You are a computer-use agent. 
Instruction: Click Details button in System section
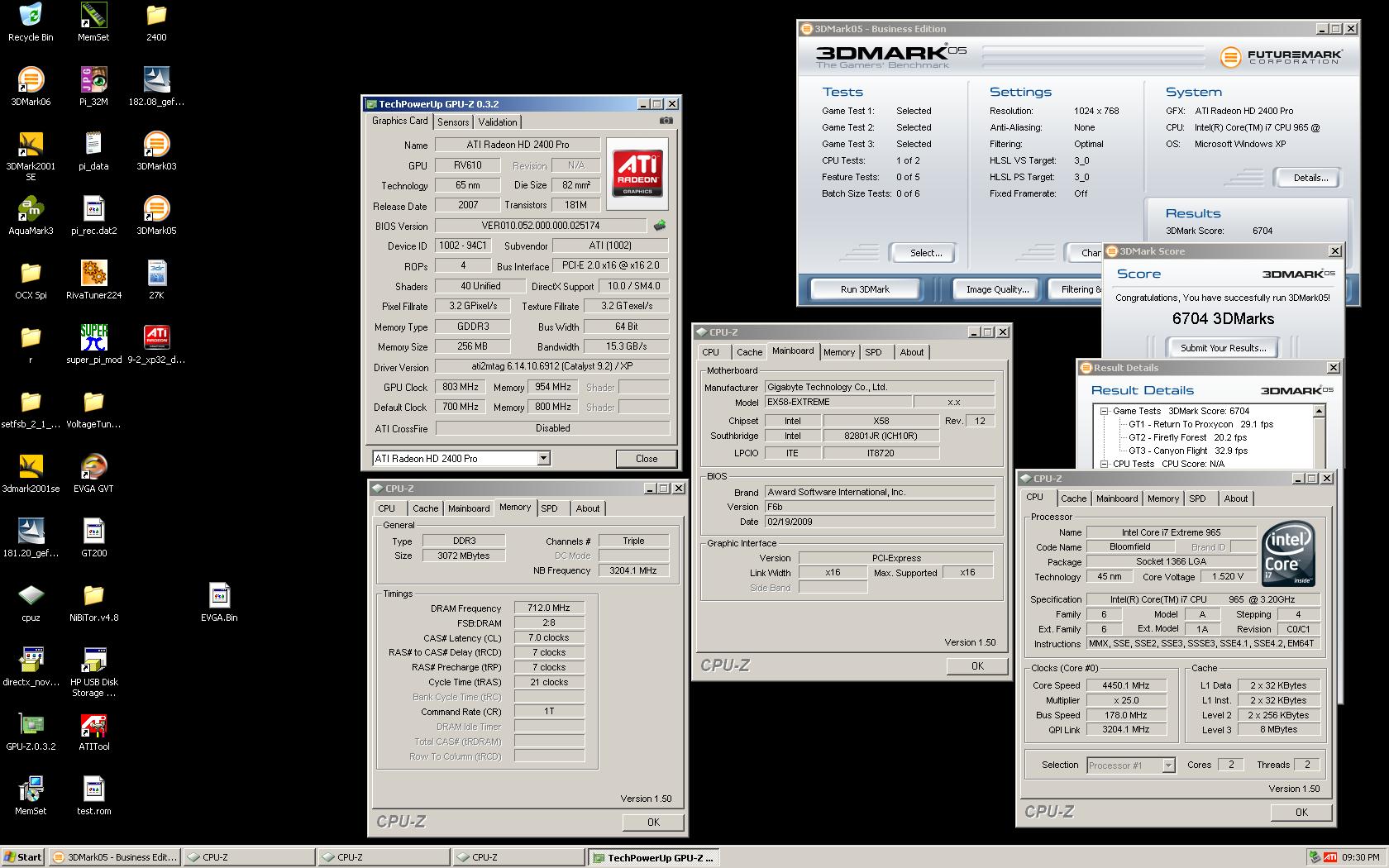tap(1310, 178)
